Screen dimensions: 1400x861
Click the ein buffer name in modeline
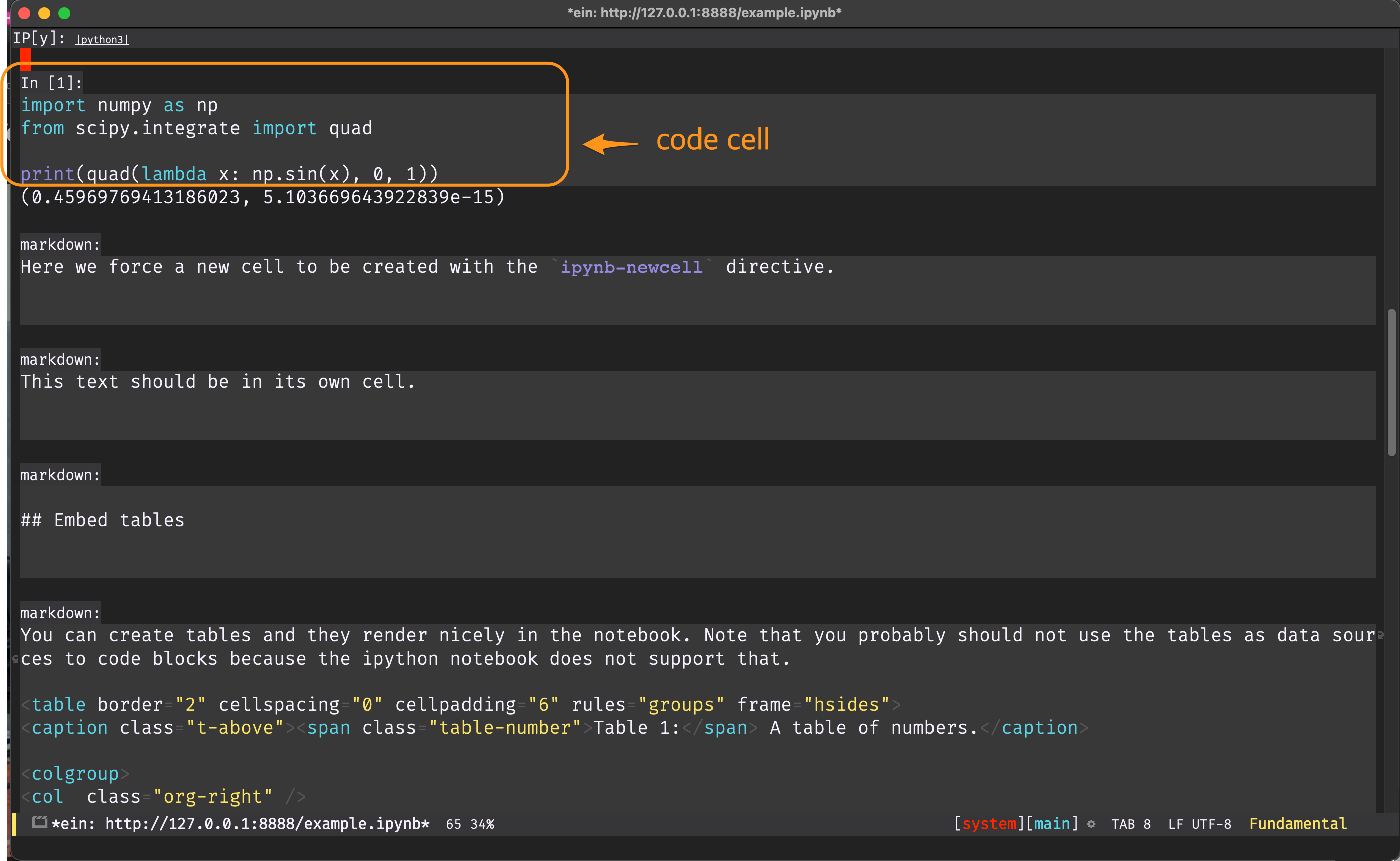tap(240, 824)
